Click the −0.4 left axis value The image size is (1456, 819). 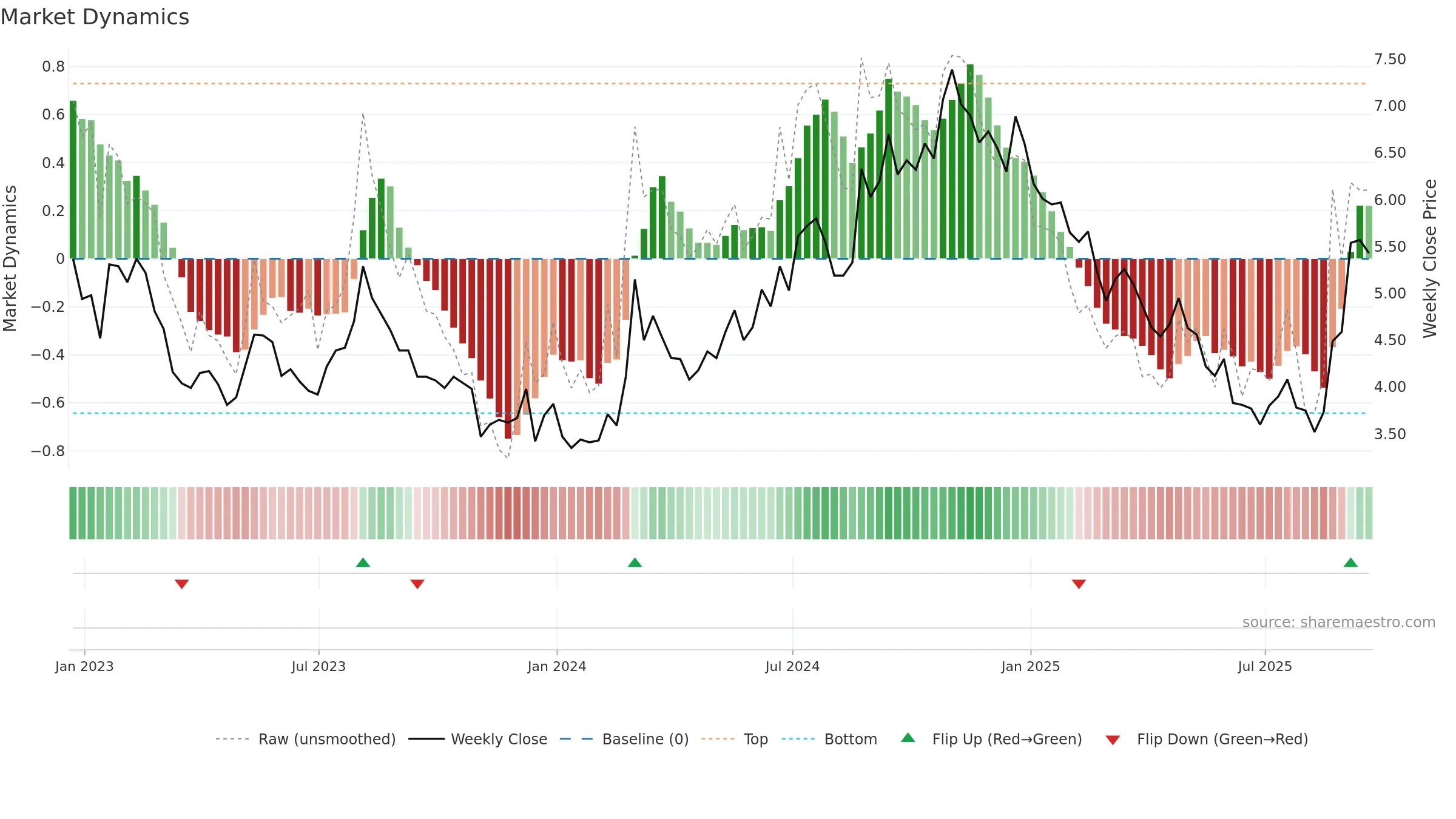pos(48,355)
